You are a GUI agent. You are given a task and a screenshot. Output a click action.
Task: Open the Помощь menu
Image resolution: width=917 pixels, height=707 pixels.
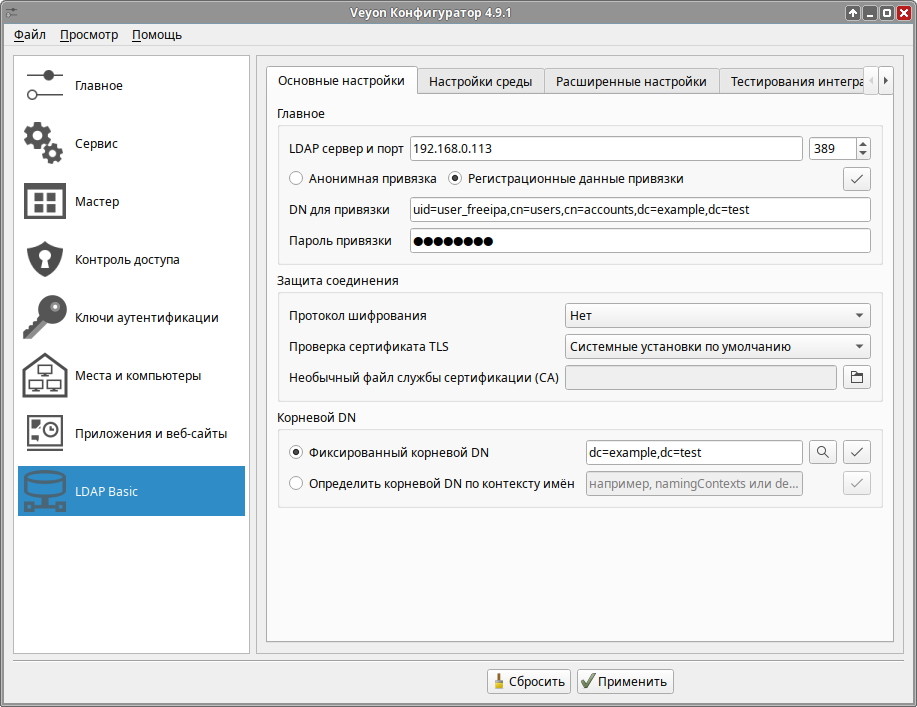157,35
